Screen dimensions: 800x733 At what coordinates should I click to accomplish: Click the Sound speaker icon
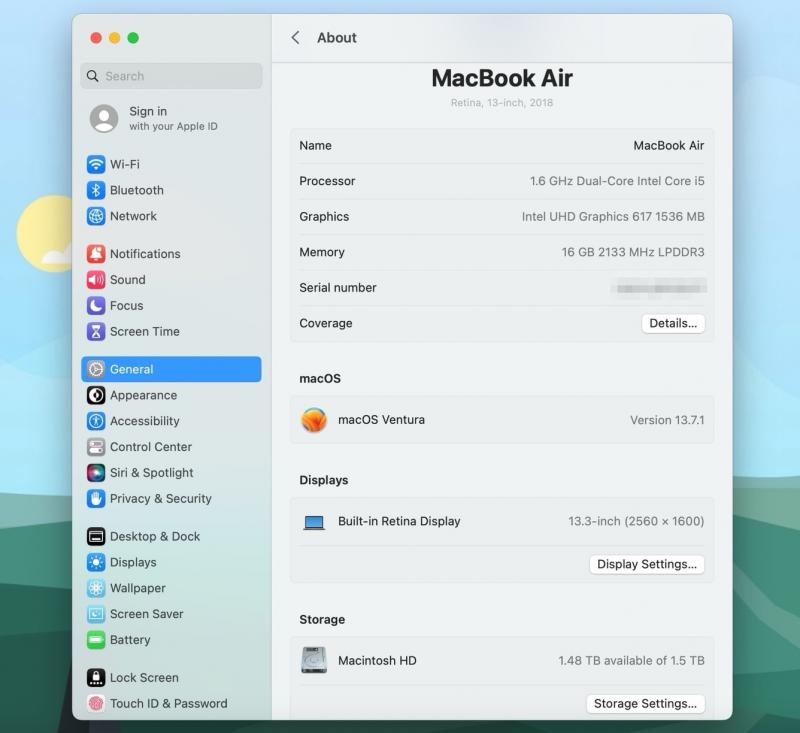96,280
